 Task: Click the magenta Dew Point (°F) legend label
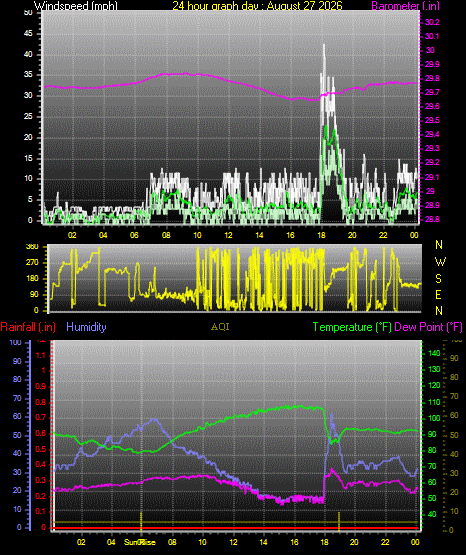pyautogui.click(x=428, y=327)
